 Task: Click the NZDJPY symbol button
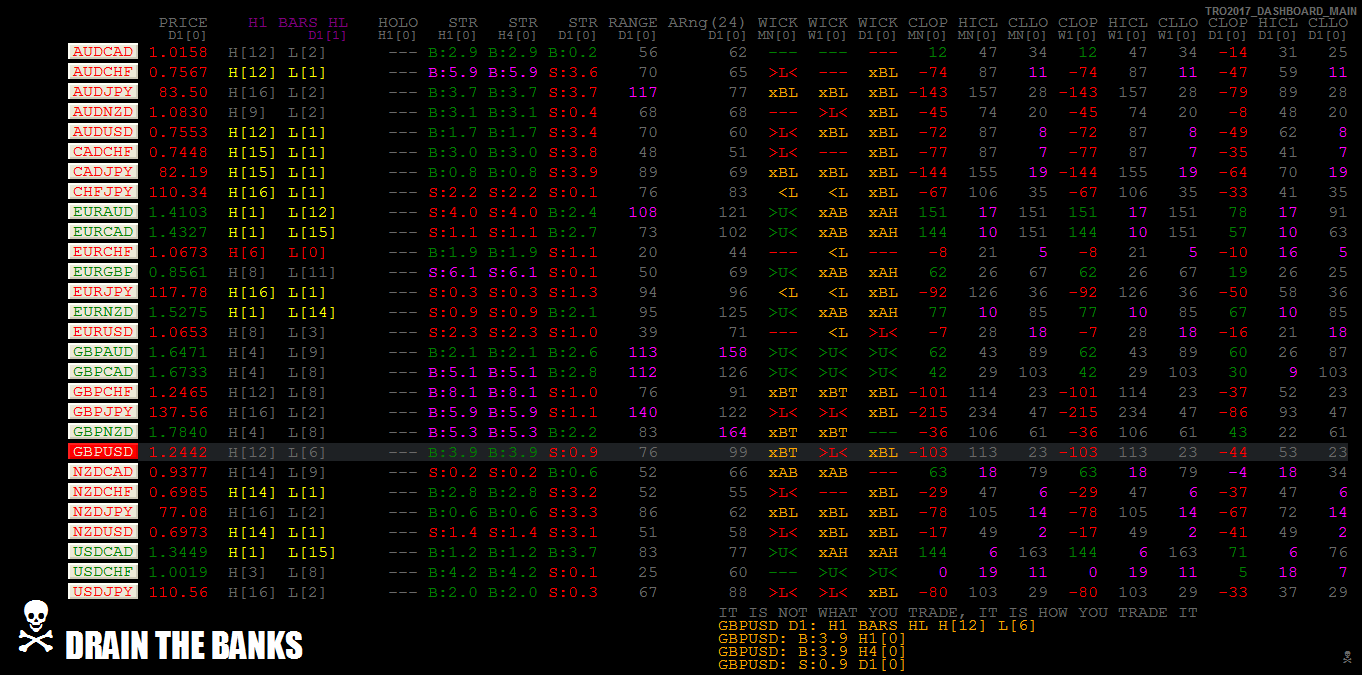tap(102, 511)
